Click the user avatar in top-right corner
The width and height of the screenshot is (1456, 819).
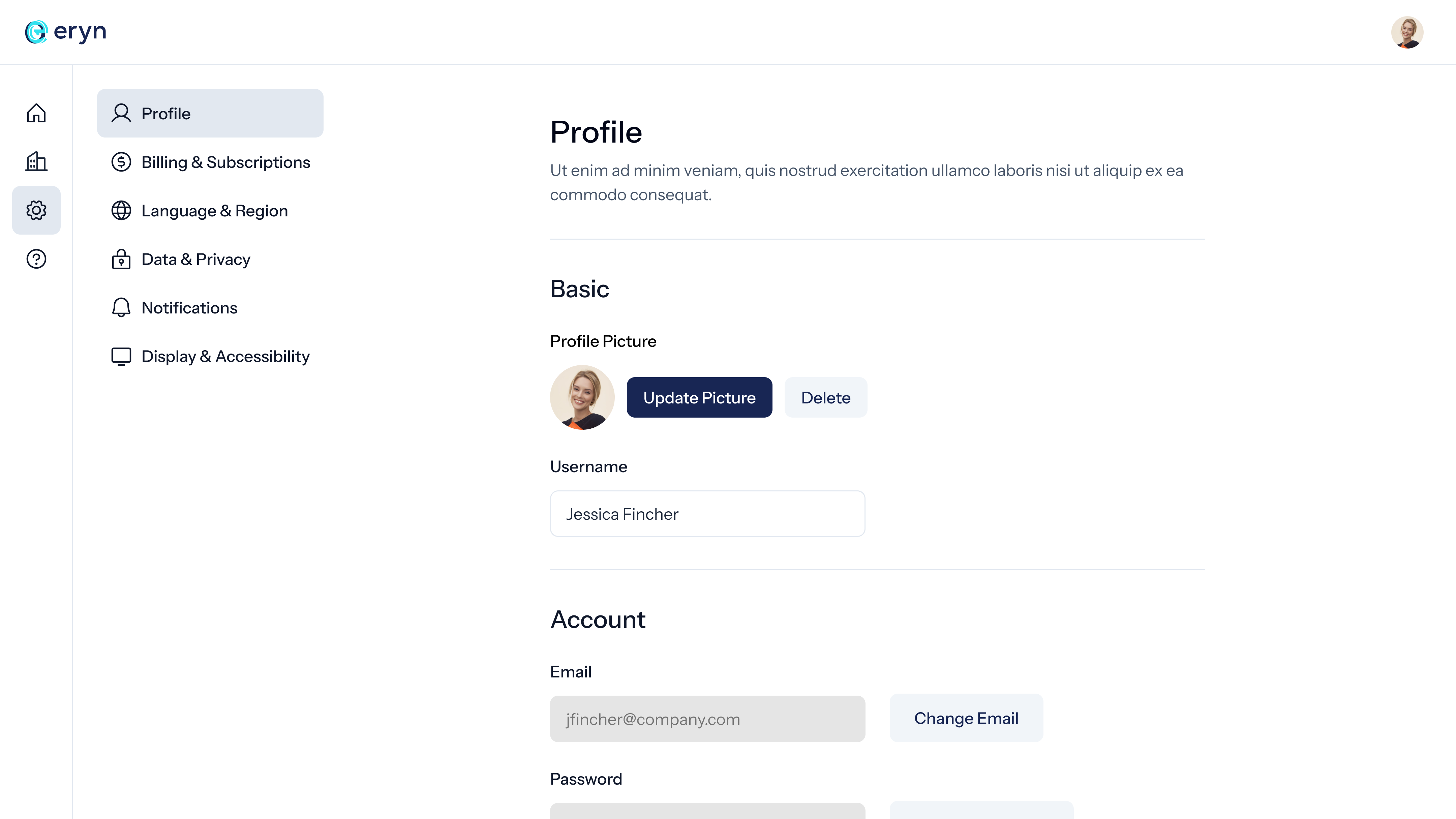click(x=1407, y=32)
